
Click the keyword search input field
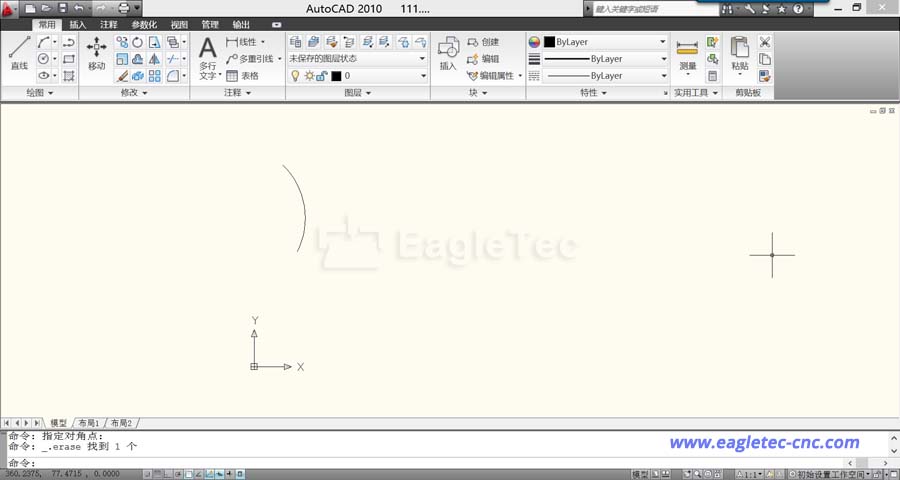pos(655,9)
